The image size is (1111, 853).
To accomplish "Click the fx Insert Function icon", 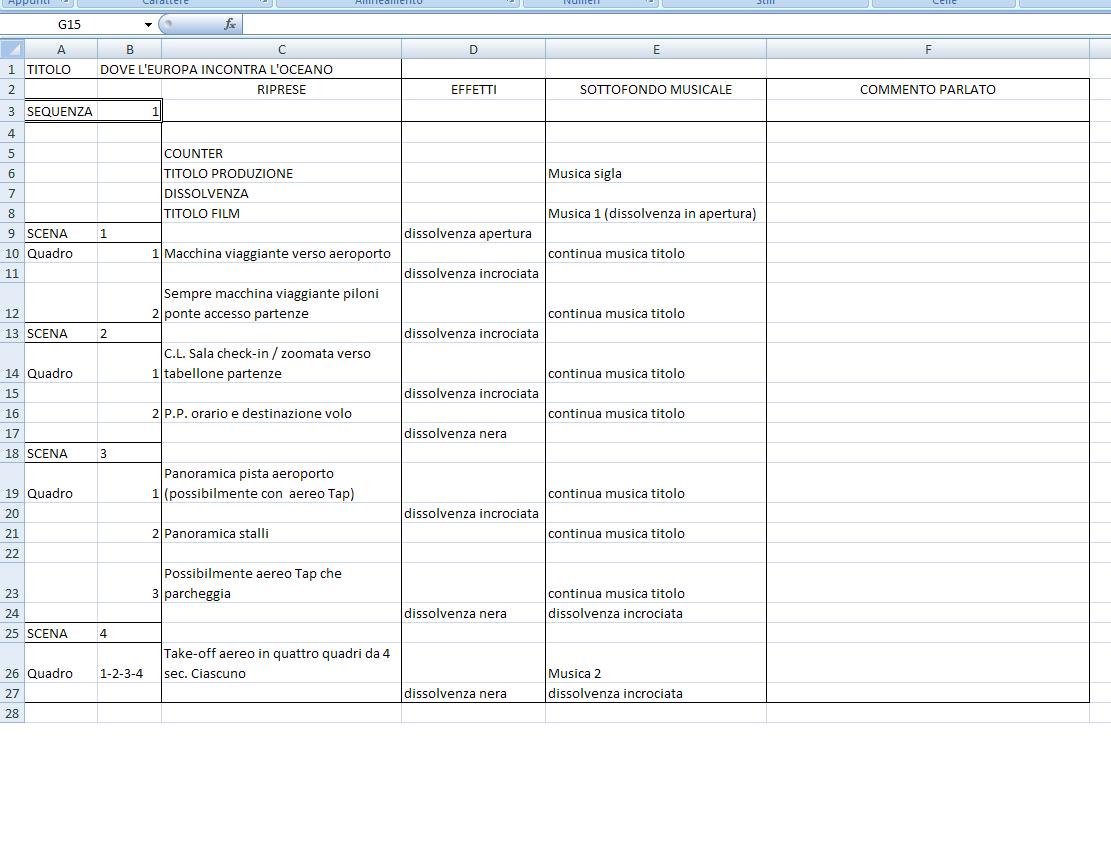I will 230,24.
